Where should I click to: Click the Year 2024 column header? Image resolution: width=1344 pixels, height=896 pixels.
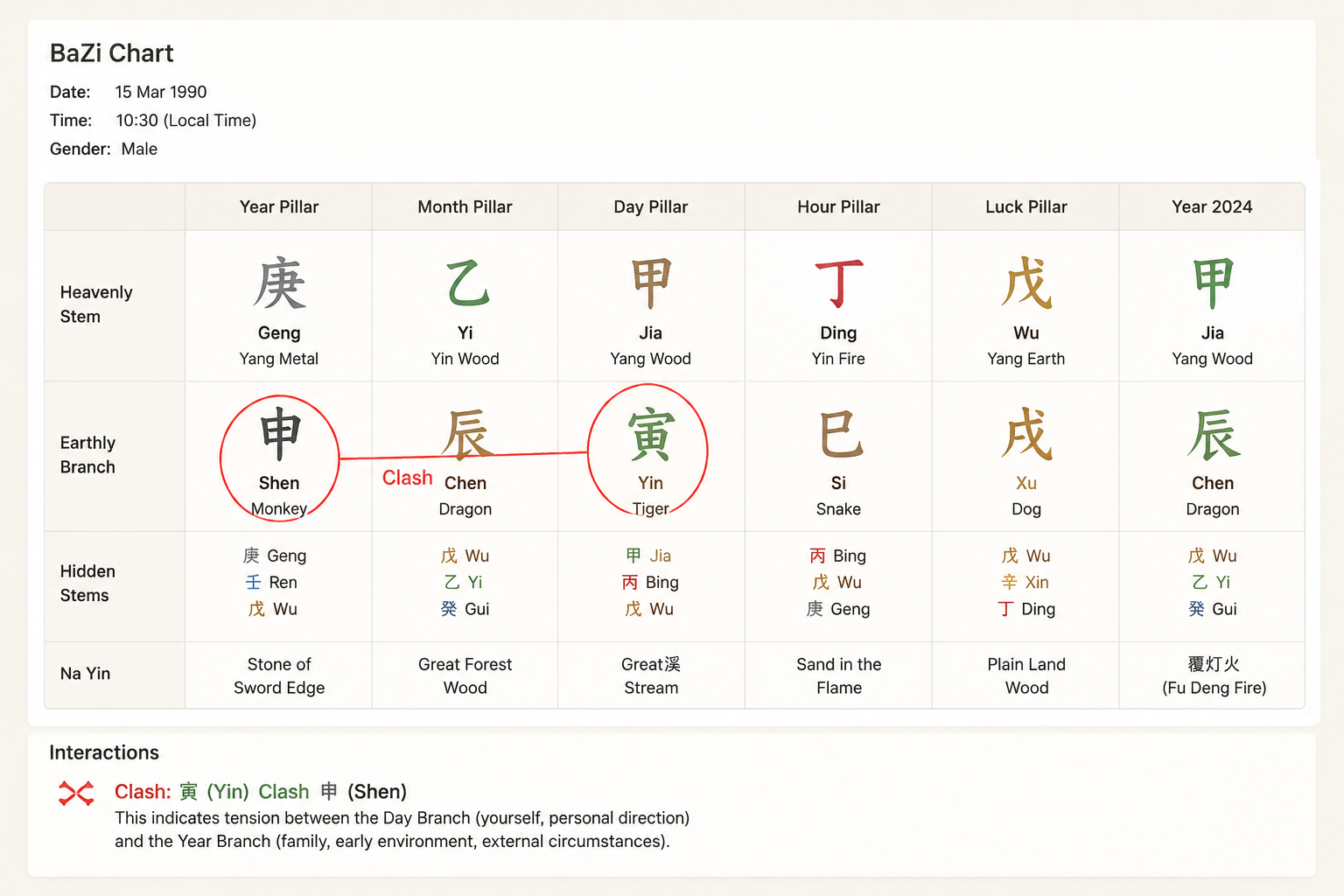(x=1212, y=206)
